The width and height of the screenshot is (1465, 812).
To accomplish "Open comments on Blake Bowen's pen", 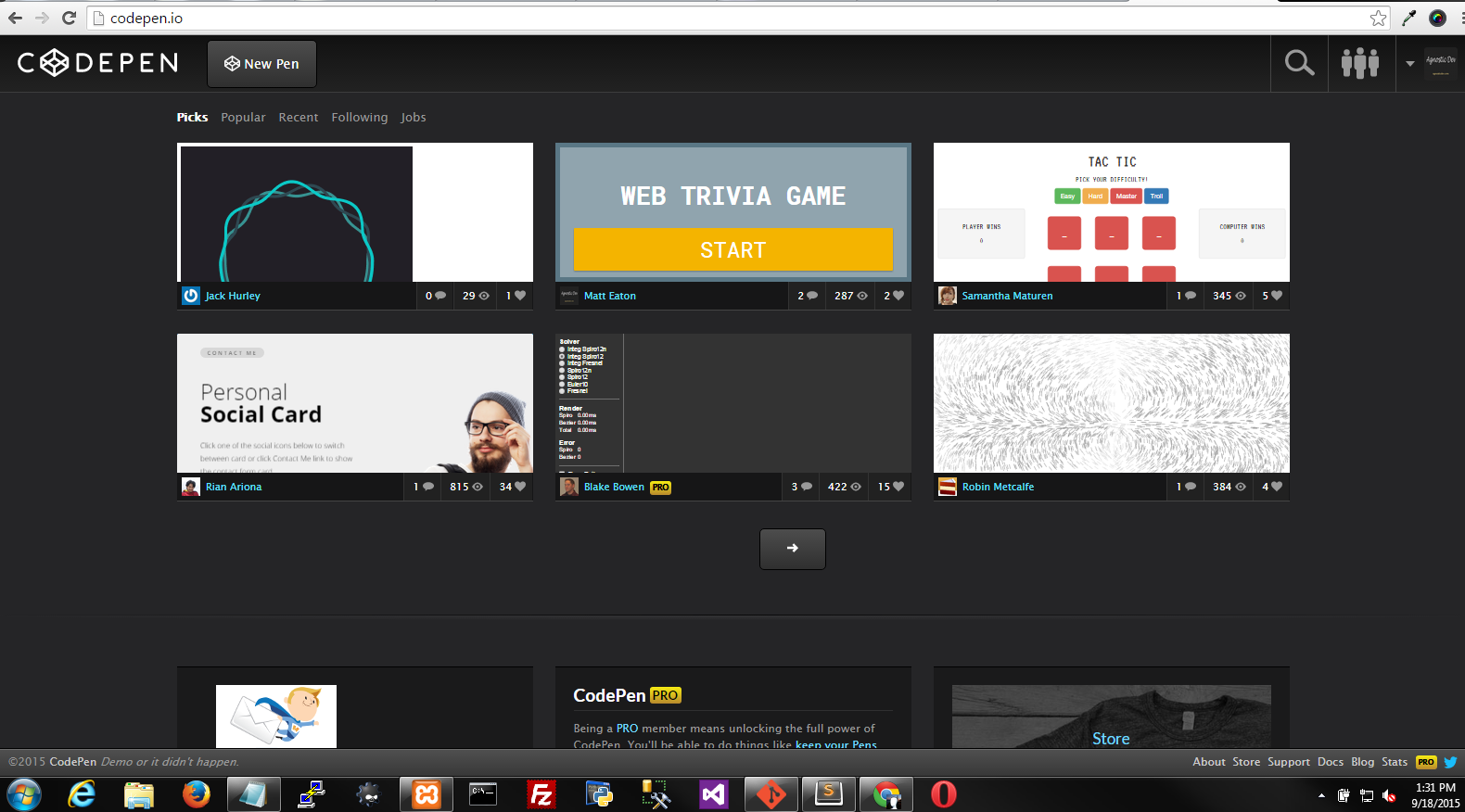I will 801,487.
